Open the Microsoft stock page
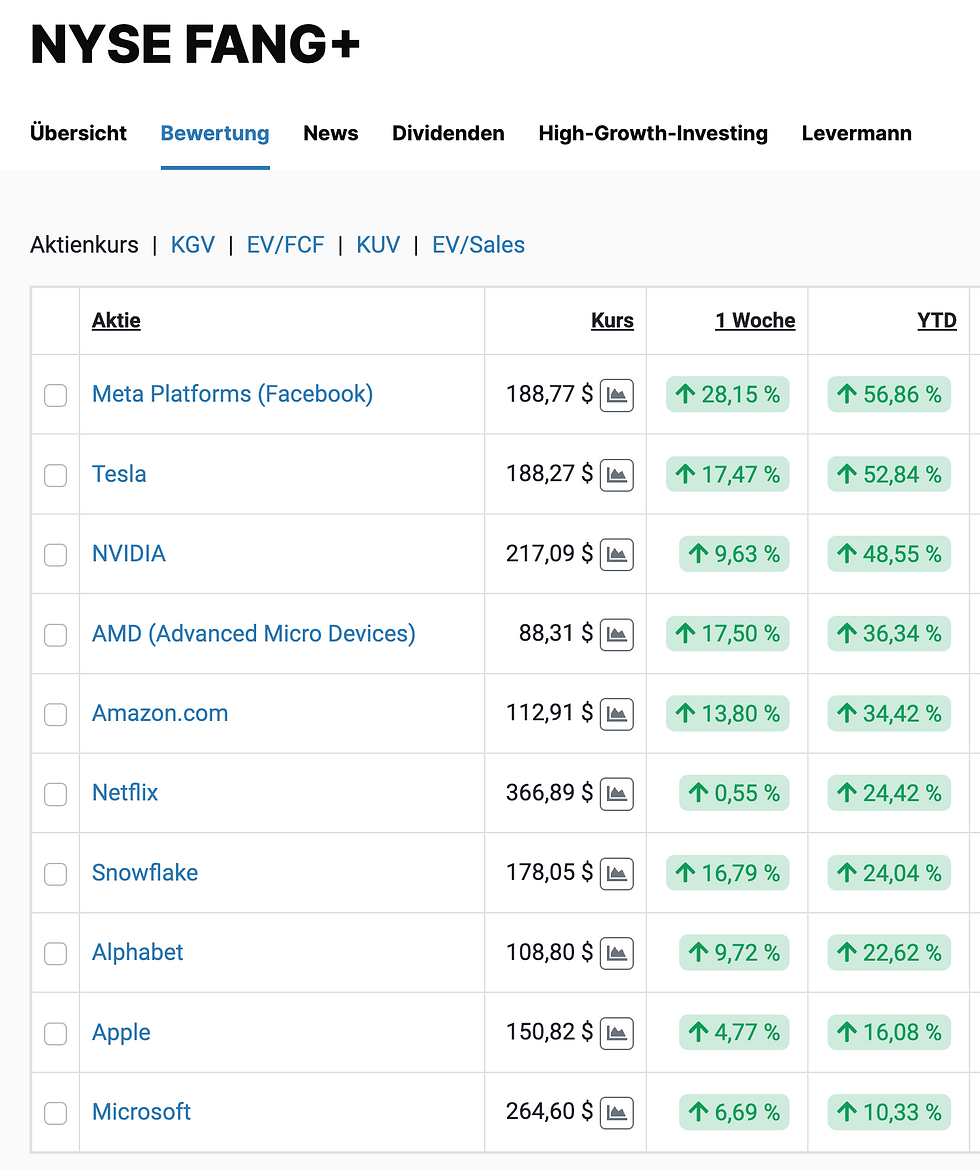This screenshot has width=980, height=1170. pyautogui.click(x=141, y=1112)
